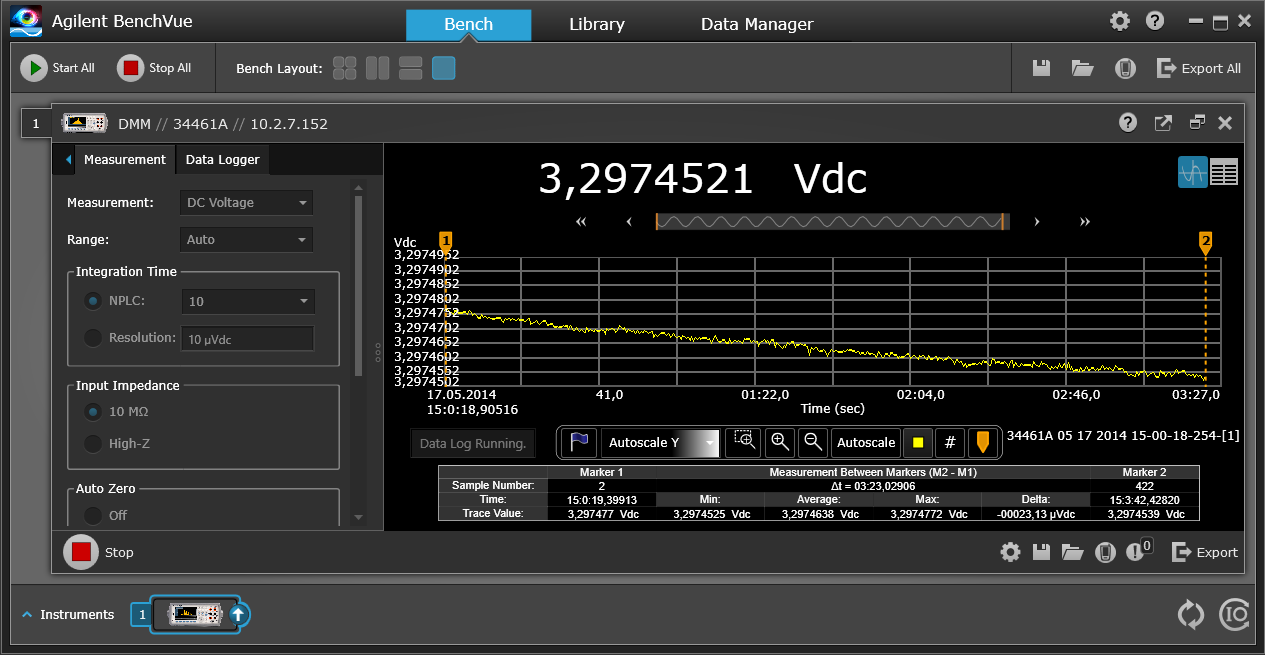Select the four-quadrant bench layout icon

pyautogui.click(x=345, y=68)
